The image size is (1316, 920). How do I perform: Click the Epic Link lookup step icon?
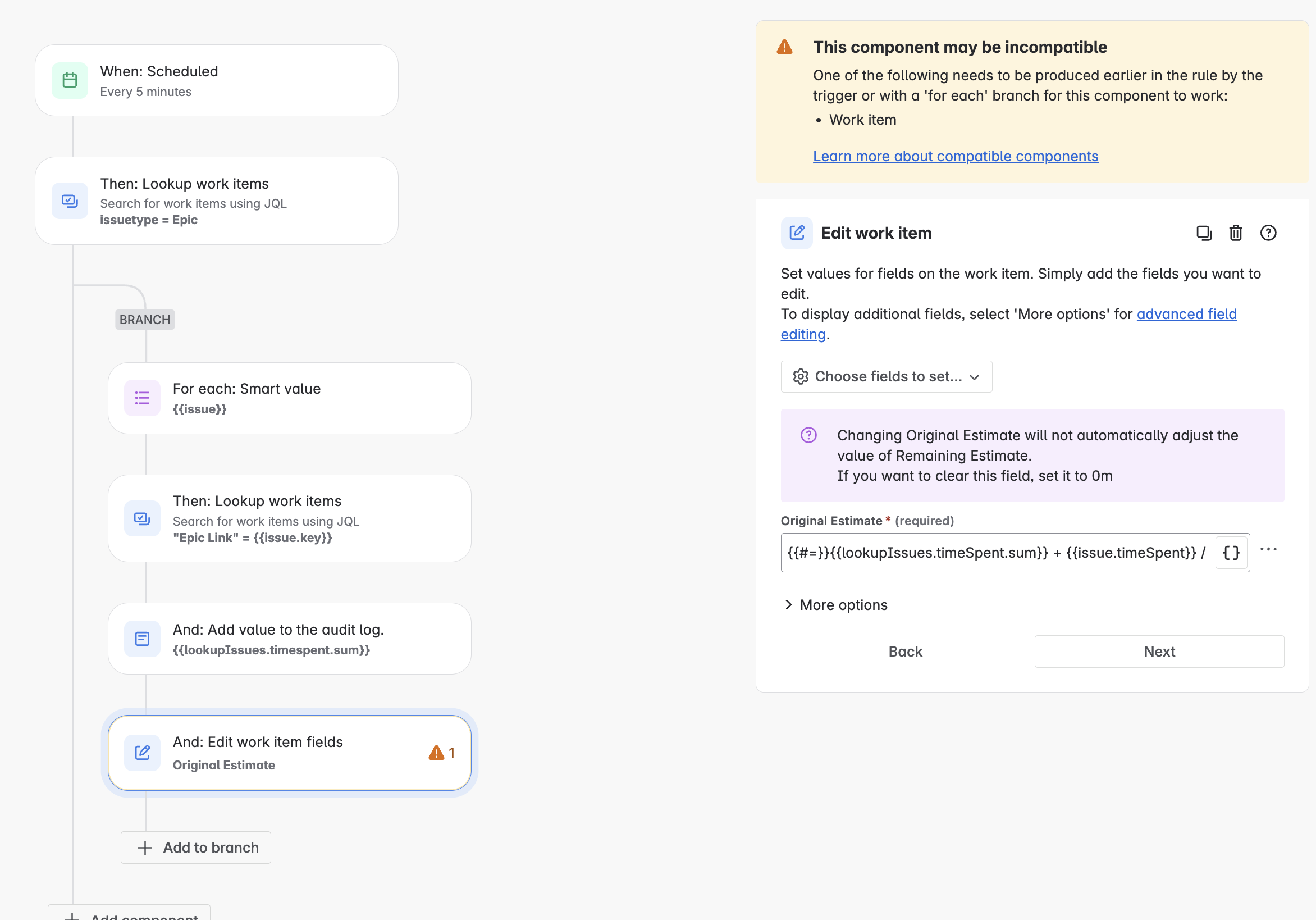pyautogui.click(x=142, y=518)
